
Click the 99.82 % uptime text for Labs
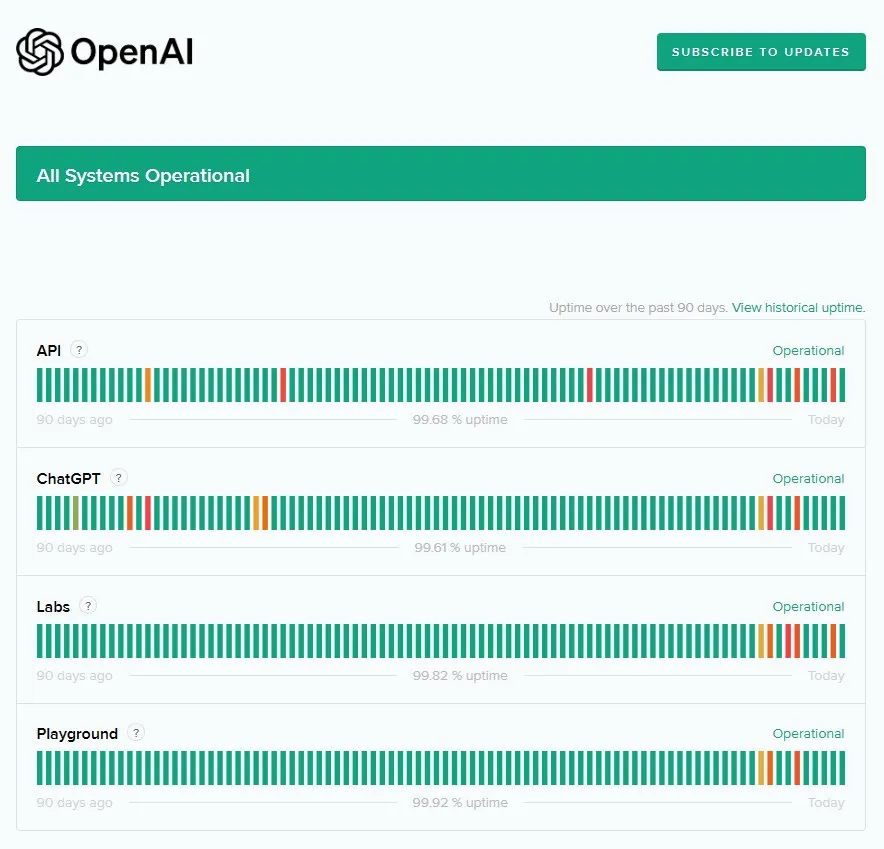point(460,676)
